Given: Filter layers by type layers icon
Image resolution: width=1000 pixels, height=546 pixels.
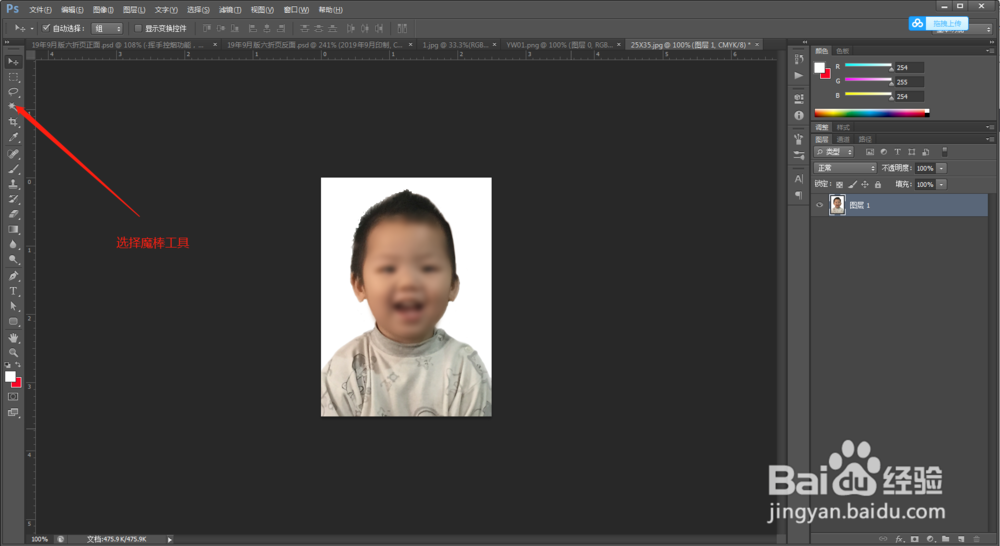Looking at the screenshot, I should (897, 152).
